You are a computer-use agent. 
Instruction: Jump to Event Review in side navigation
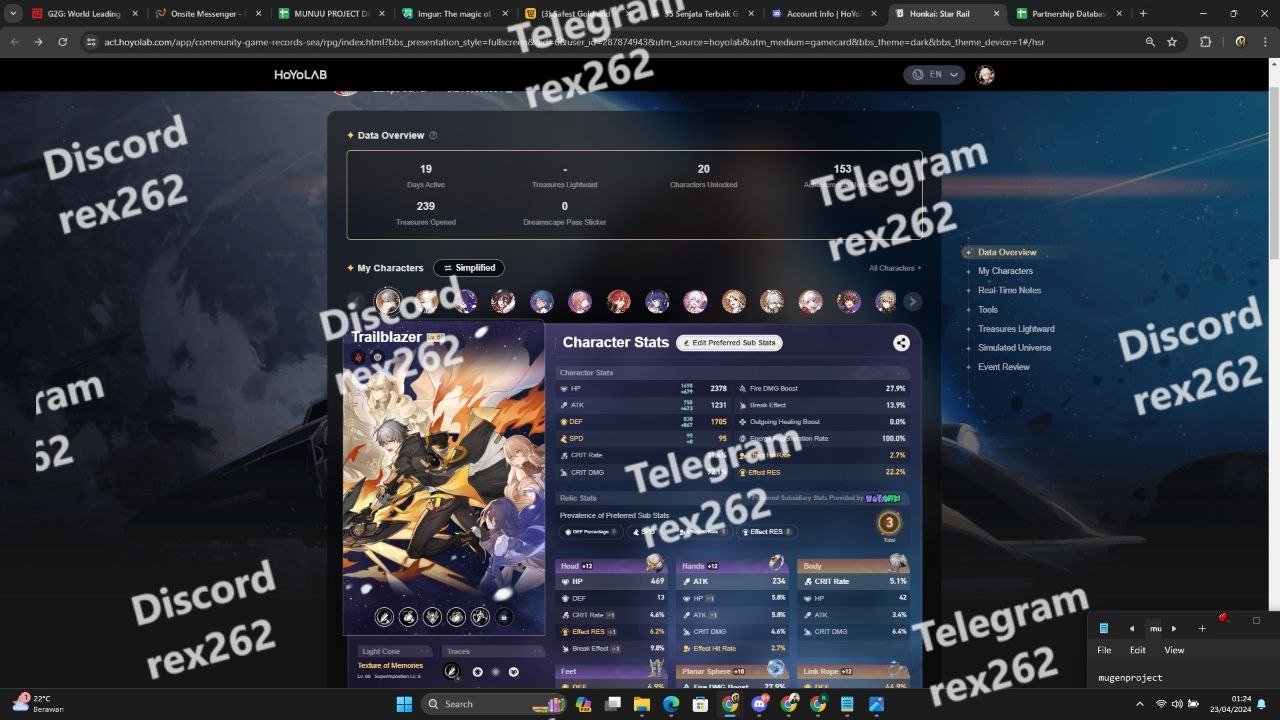pos(1004,367)
